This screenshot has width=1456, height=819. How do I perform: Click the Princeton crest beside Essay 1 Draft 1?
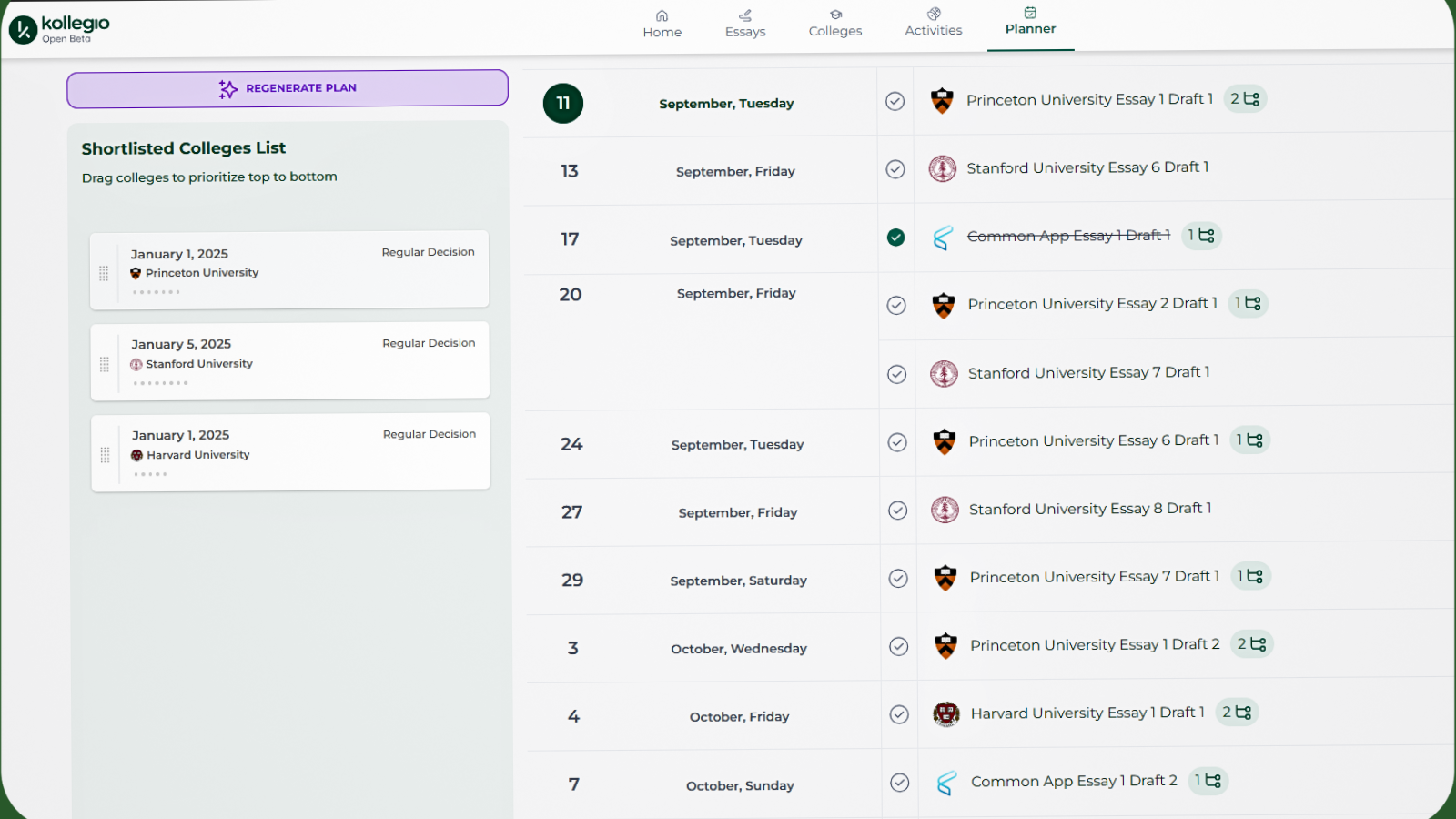pos(944,99)
